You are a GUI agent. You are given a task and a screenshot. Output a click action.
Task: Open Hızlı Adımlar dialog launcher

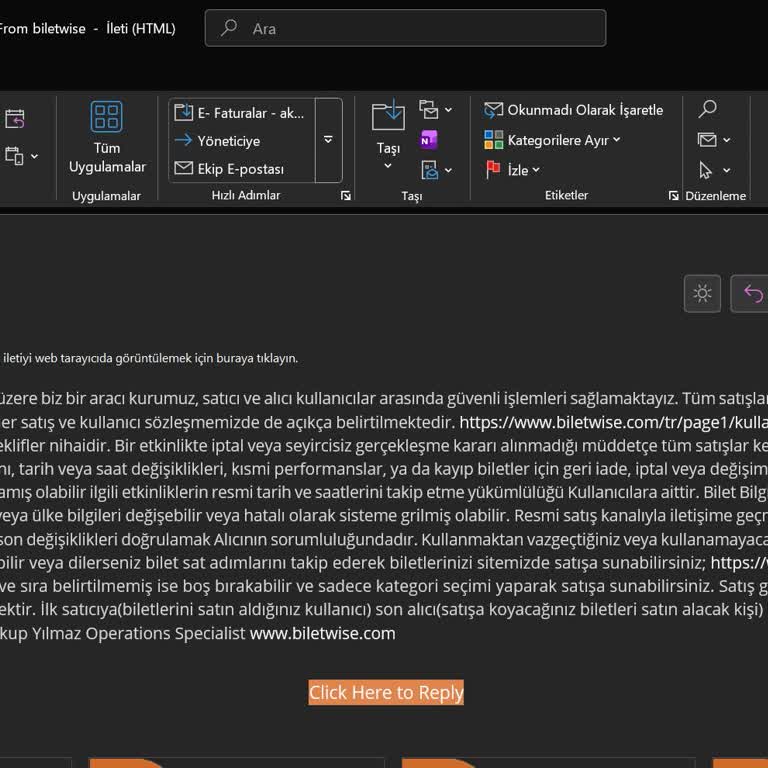tap(346, 196)
